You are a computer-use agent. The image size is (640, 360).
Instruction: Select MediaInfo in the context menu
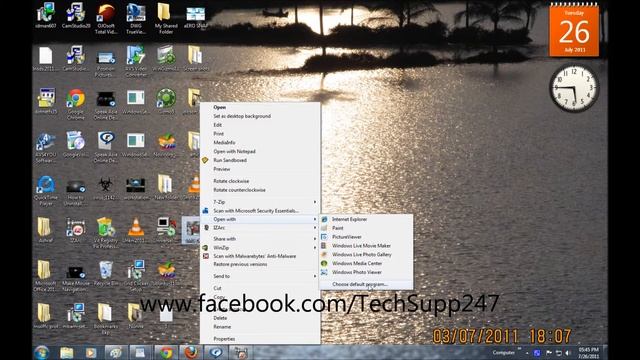[x=260, y=143]
